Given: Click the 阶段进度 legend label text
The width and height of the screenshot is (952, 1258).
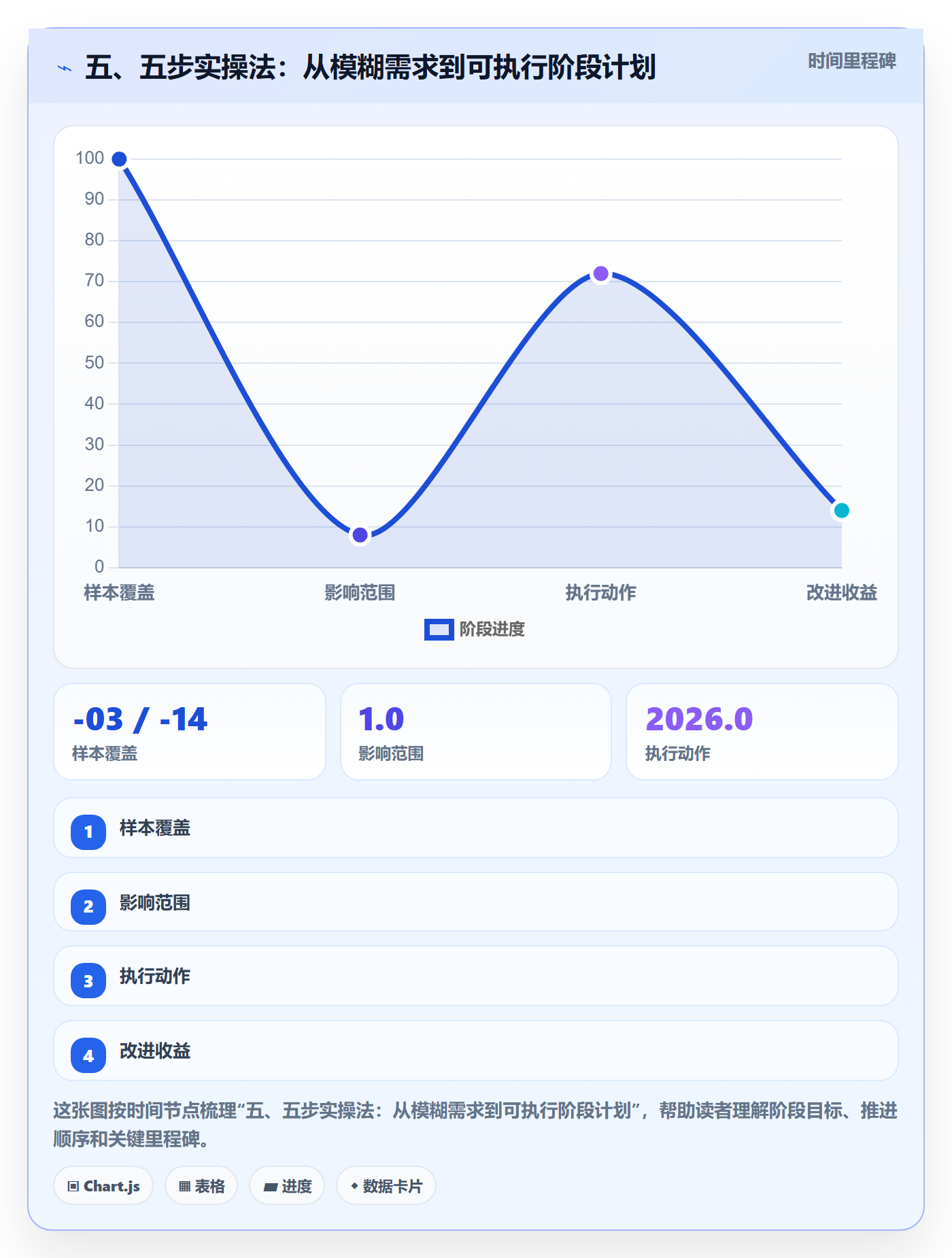Looking at the screenshot, I should (492, 630).
